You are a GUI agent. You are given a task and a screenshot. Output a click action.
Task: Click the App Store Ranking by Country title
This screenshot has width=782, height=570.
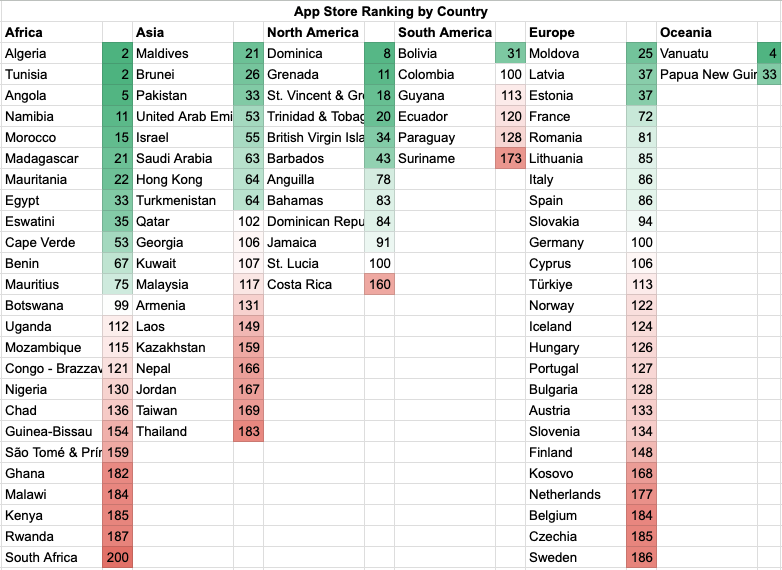pyautogui.click(x=391, y=12)
